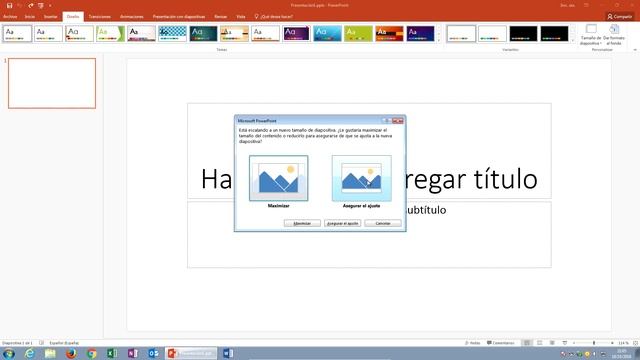Switch to Slide Sorter view icon
Screen dimensions: 640x360
(x=540, y=343)
